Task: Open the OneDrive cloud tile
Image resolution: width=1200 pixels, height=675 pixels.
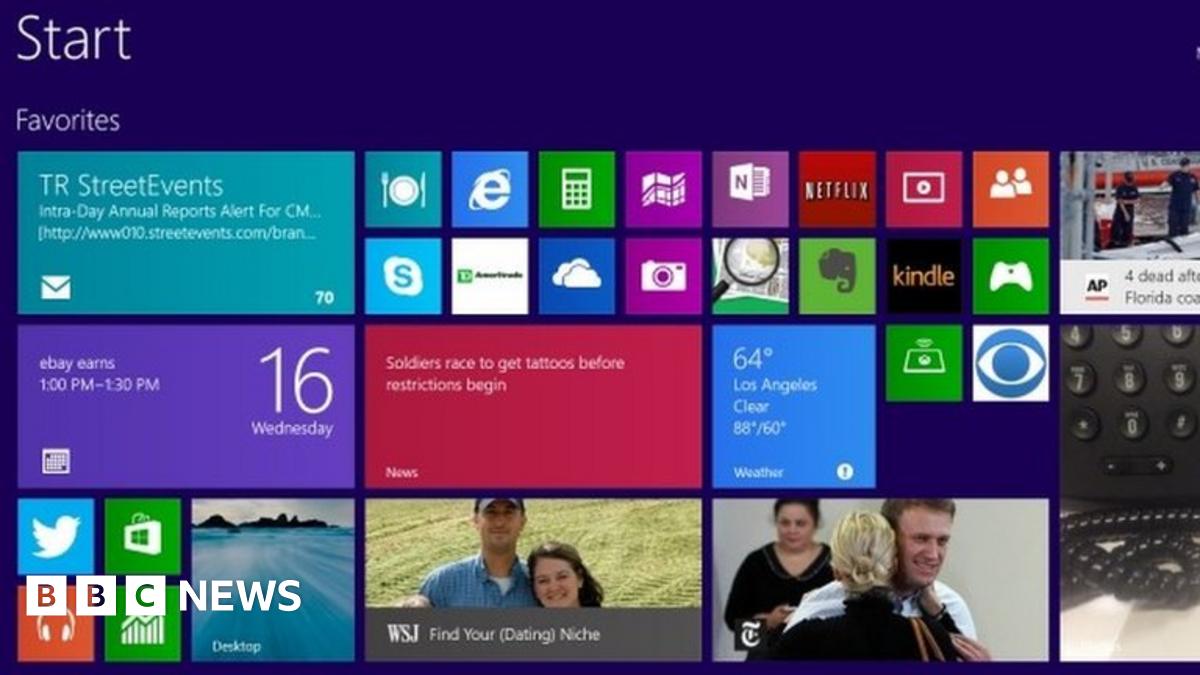Action: tap(576, 276)
